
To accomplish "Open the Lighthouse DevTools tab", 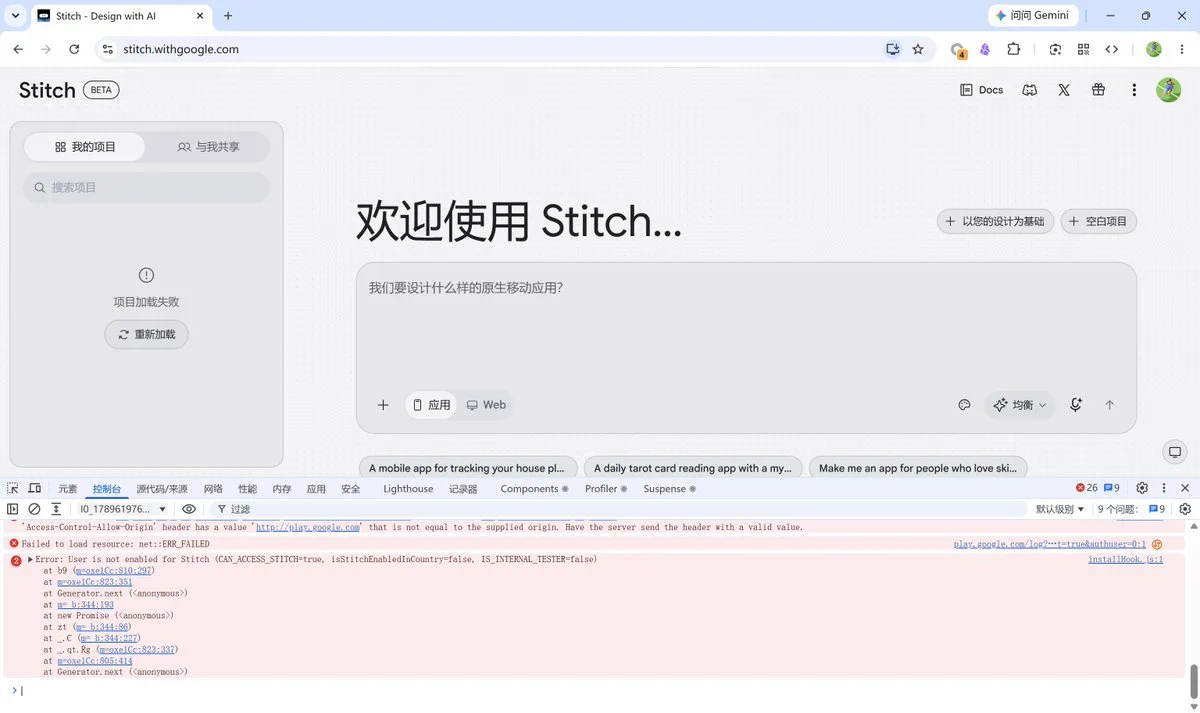I will tap(408, 489).
